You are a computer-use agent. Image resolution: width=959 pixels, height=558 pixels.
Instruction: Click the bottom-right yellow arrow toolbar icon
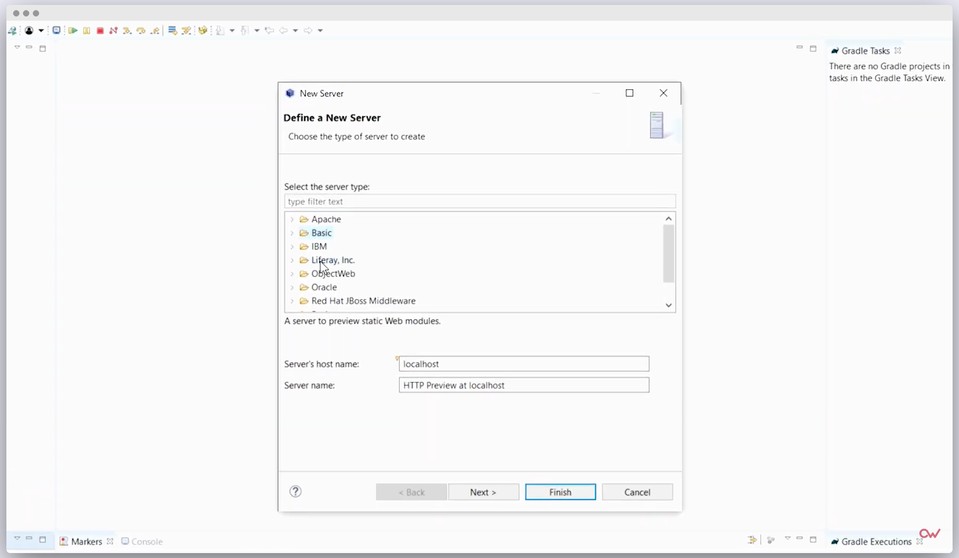(752, 540)
